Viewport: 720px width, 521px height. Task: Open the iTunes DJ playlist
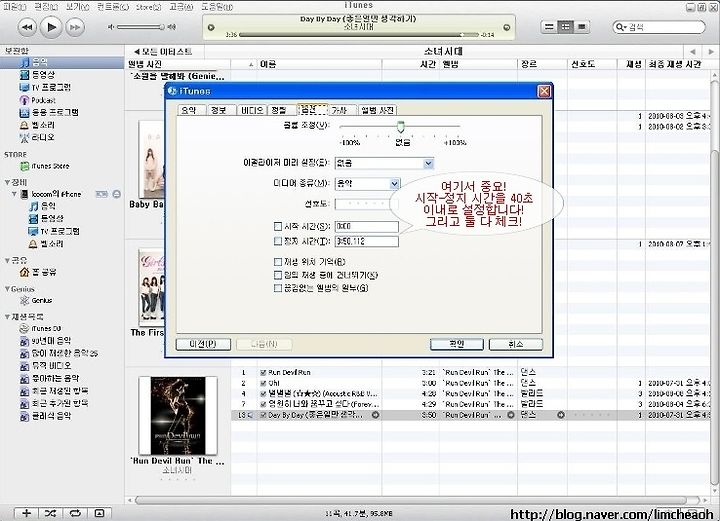pyautogui.click(x=40, y=328)
